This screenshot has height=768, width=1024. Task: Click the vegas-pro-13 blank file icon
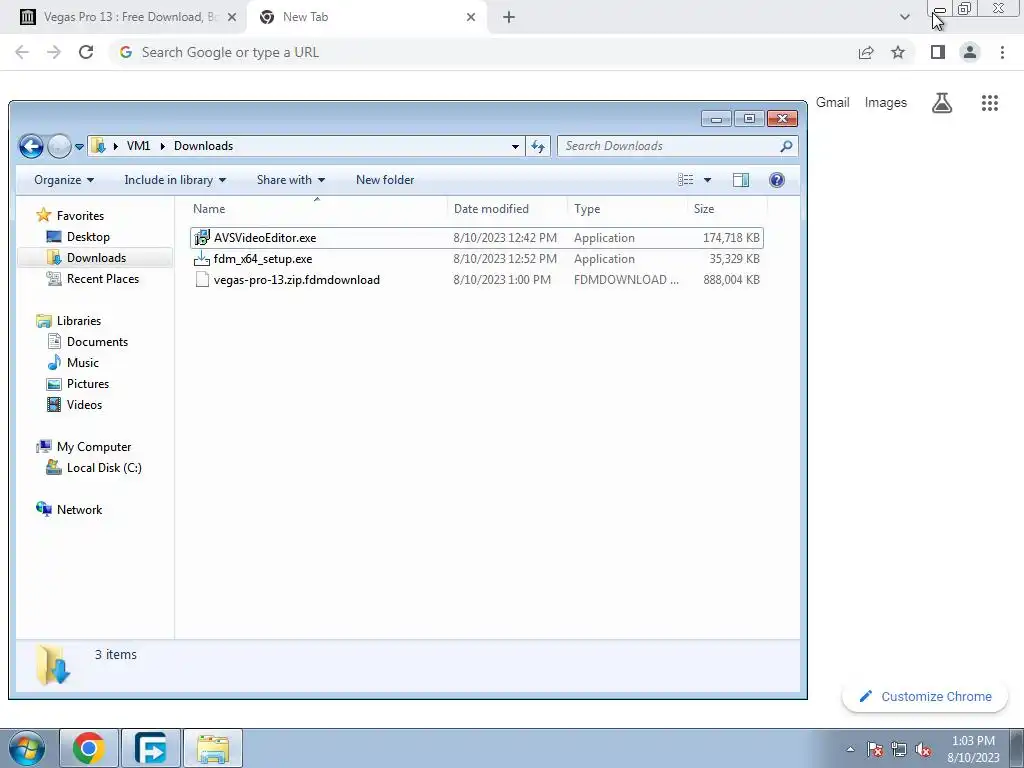tap(202, 280)
